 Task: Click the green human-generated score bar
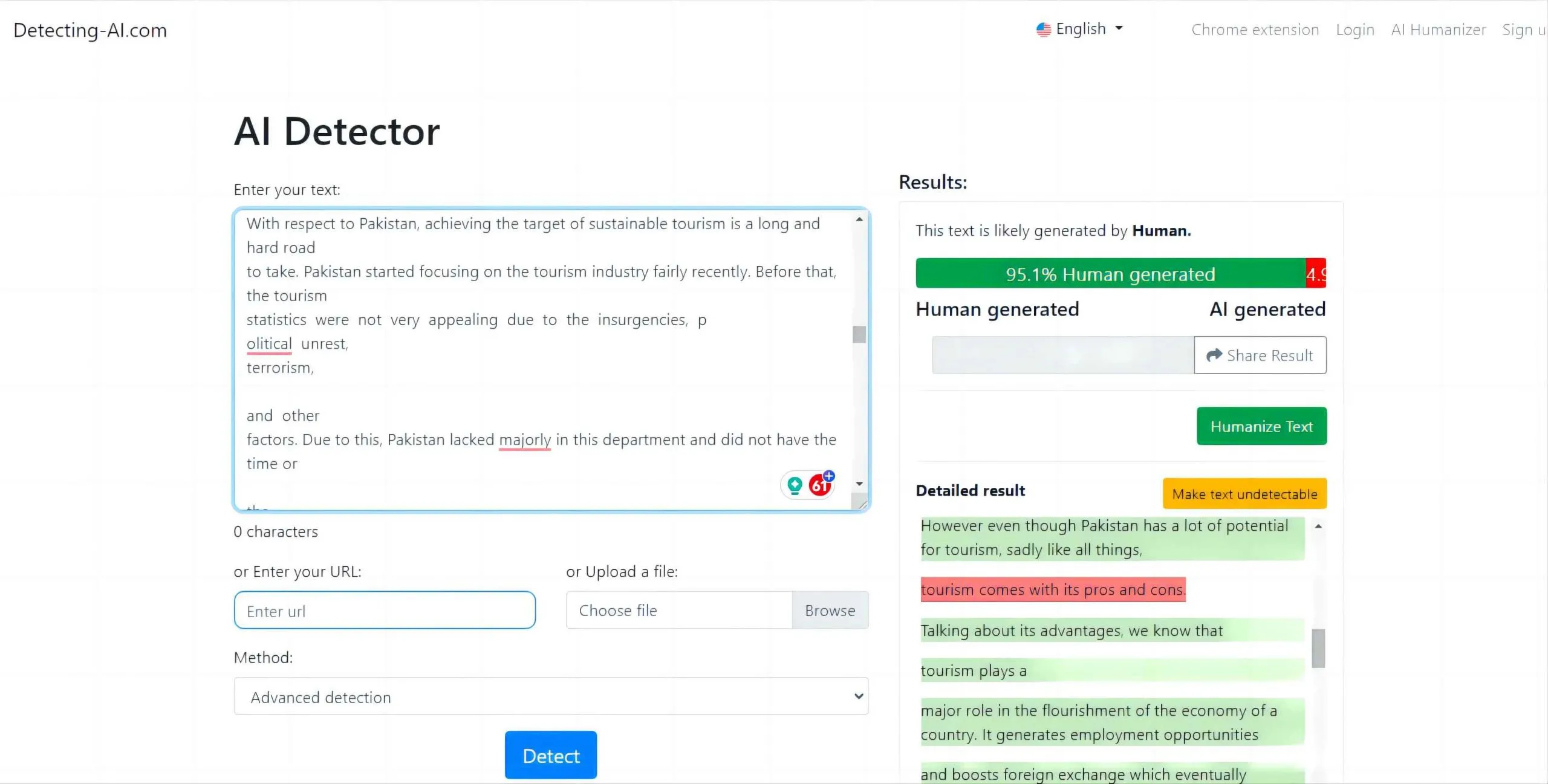click(1110, 274)
